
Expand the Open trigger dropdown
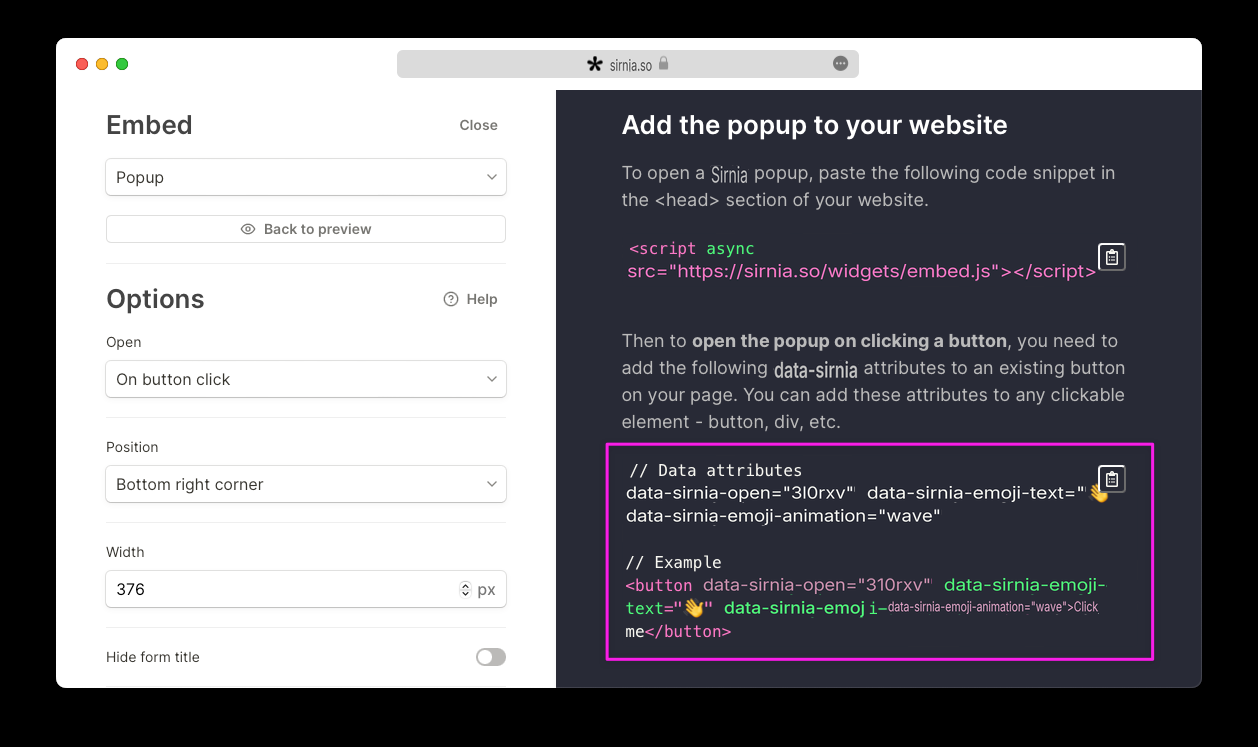[306, 379]
